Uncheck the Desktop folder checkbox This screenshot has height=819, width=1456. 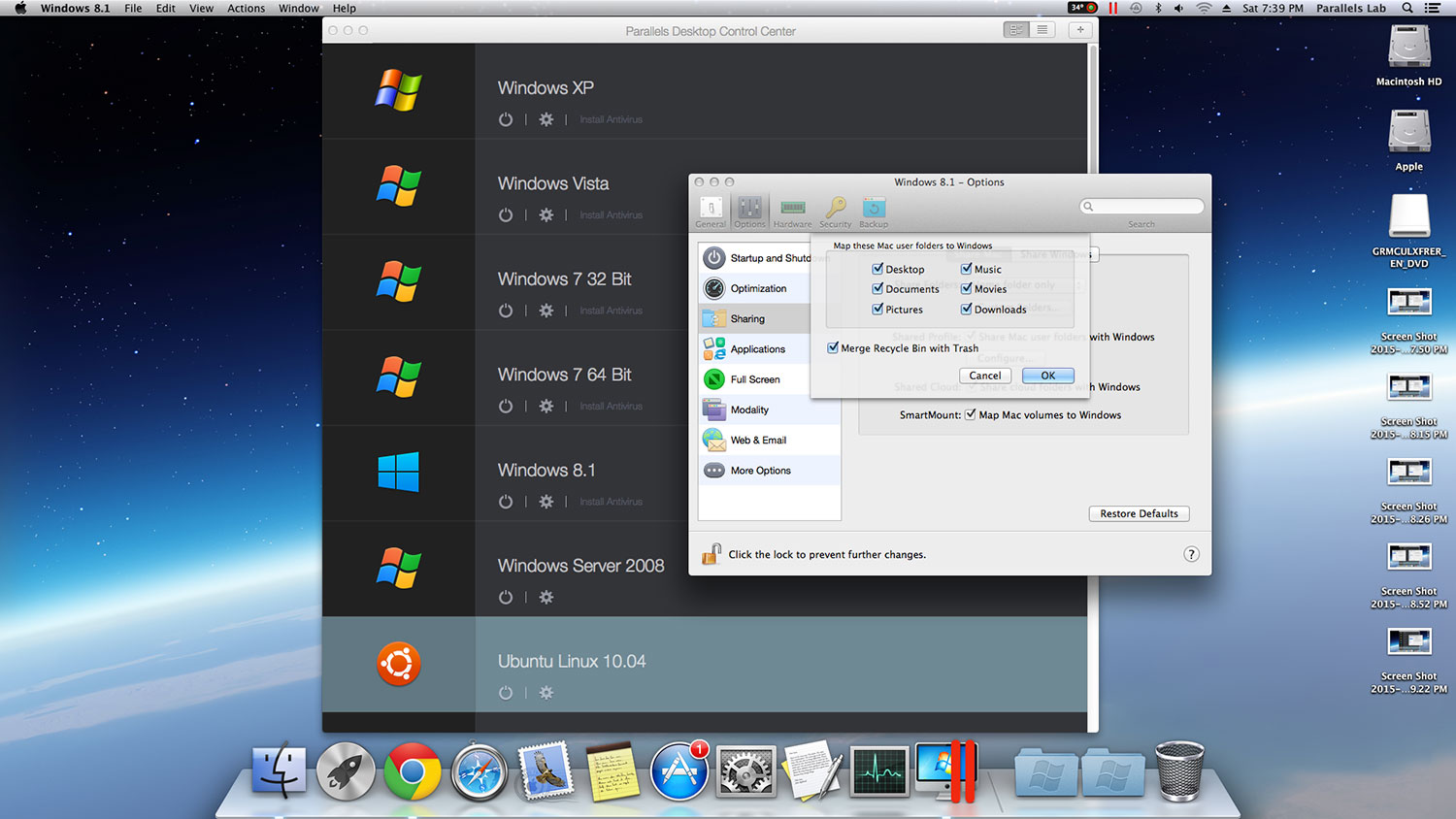coord(877,269)
